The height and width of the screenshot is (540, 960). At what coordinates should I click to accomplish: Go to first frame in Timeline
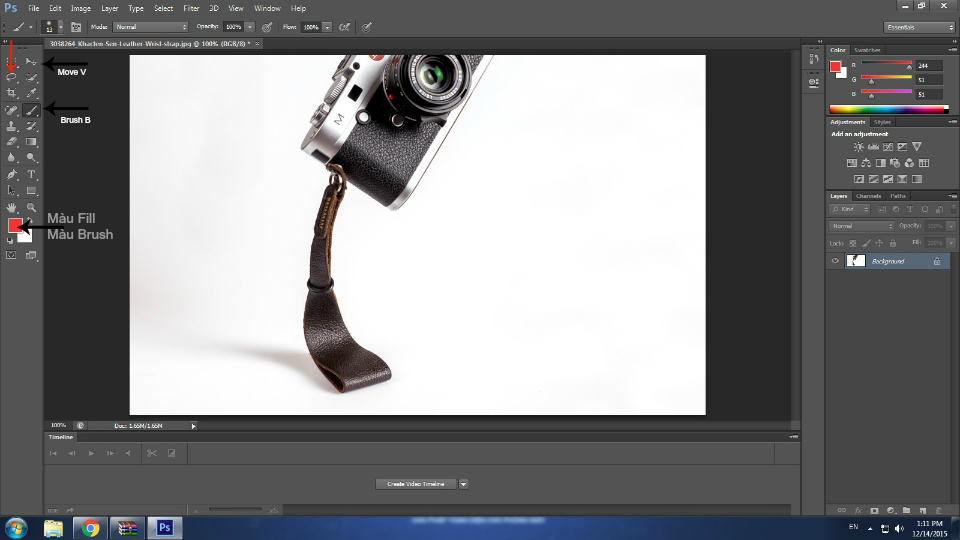[53, 453]
